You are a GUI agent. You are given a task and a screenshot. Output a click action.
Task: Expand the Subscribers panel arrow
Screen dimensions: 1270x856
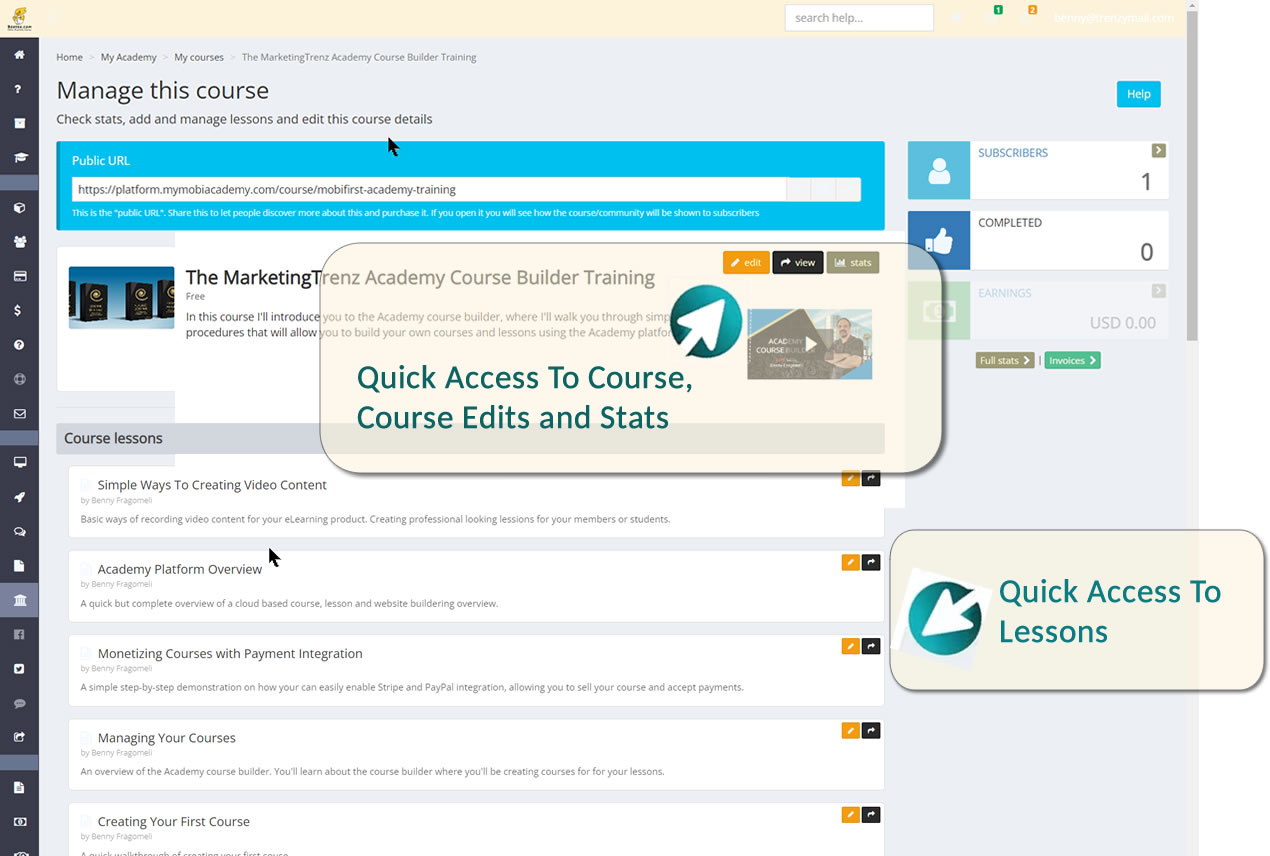pos(1158,151)
